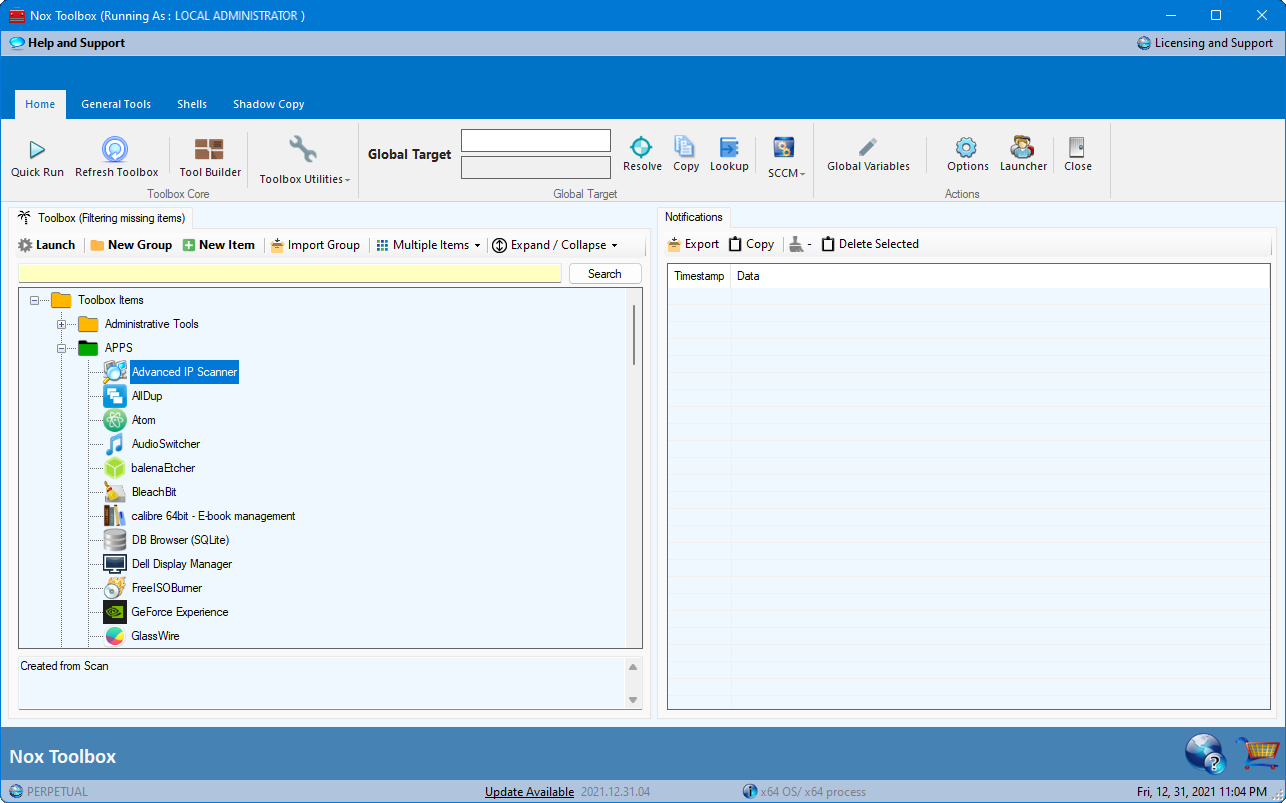Image resolution: width=1286 pixels, height=803 pixels.
Task: Select the DB Browser (SQLite) icon
Action: click(x=115, y=540)
